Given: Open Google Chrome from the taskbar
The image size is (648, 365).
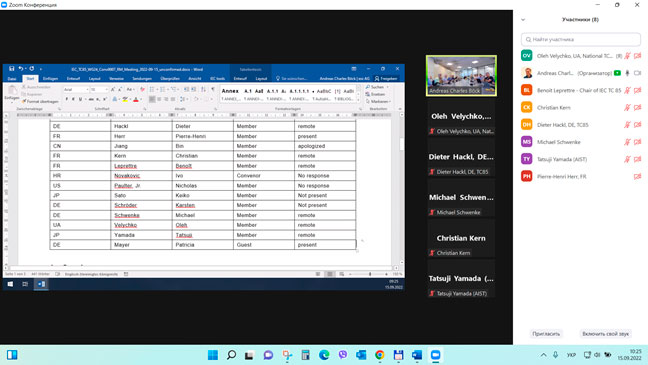Looking at the screenshot, I should point(379,355).
